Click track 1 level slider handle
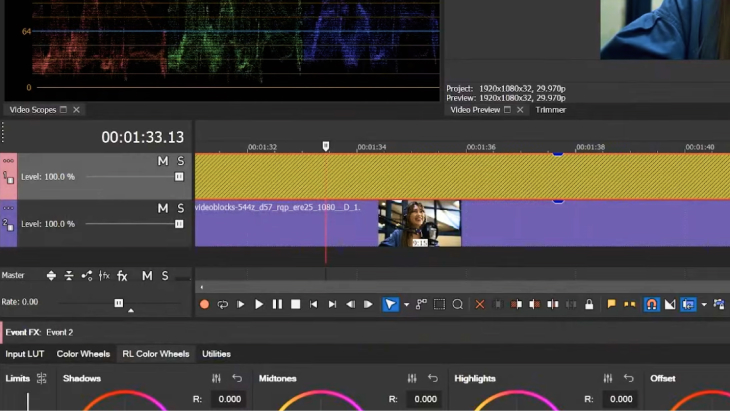 [179, 177]
